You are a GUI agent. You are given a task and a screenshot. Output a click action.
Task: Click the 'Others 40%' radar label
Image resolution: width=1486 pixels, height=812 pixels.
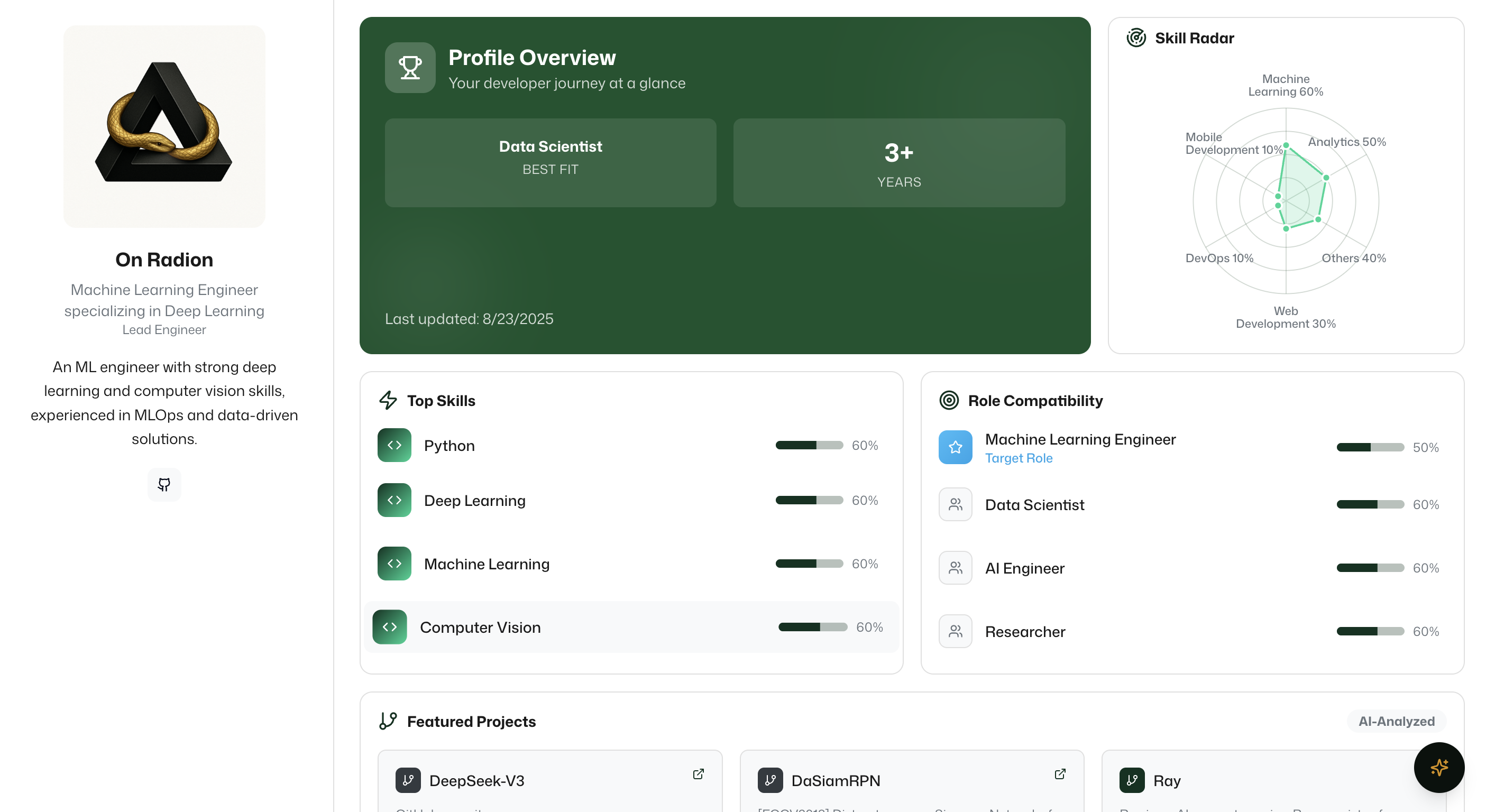click(1354, 259)
